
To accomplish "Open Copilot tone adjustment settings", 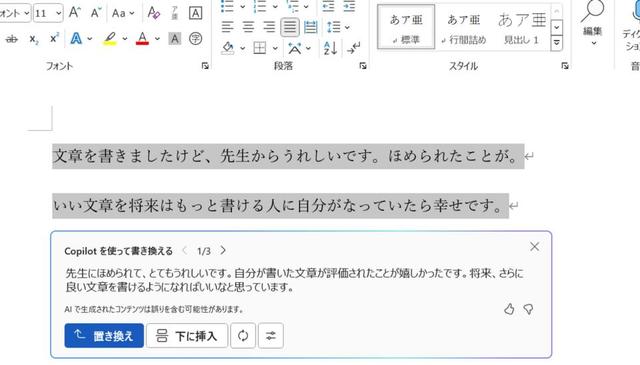I will 271,336.
